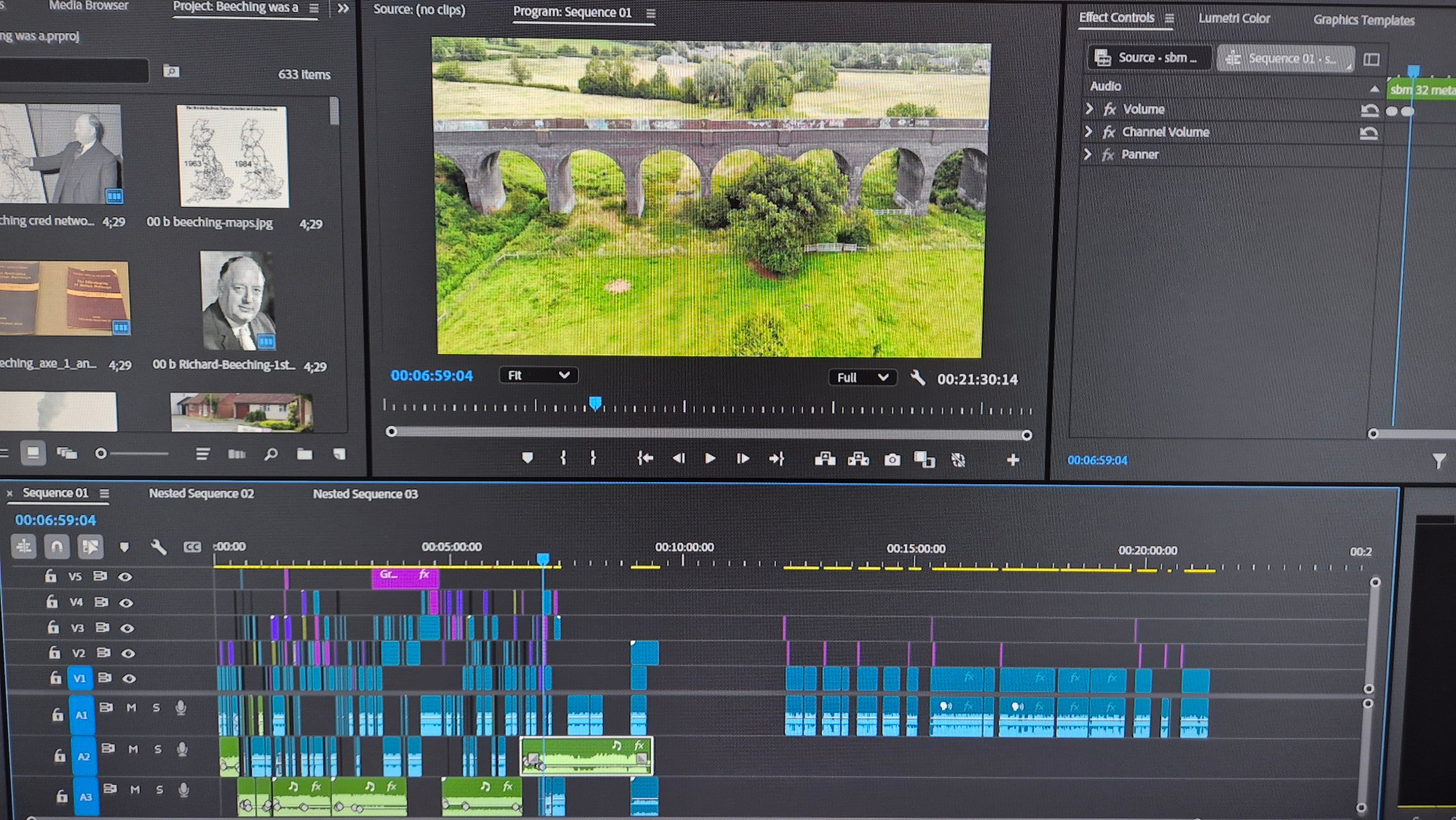Open Program monitor settings wrench

(917, 377)
